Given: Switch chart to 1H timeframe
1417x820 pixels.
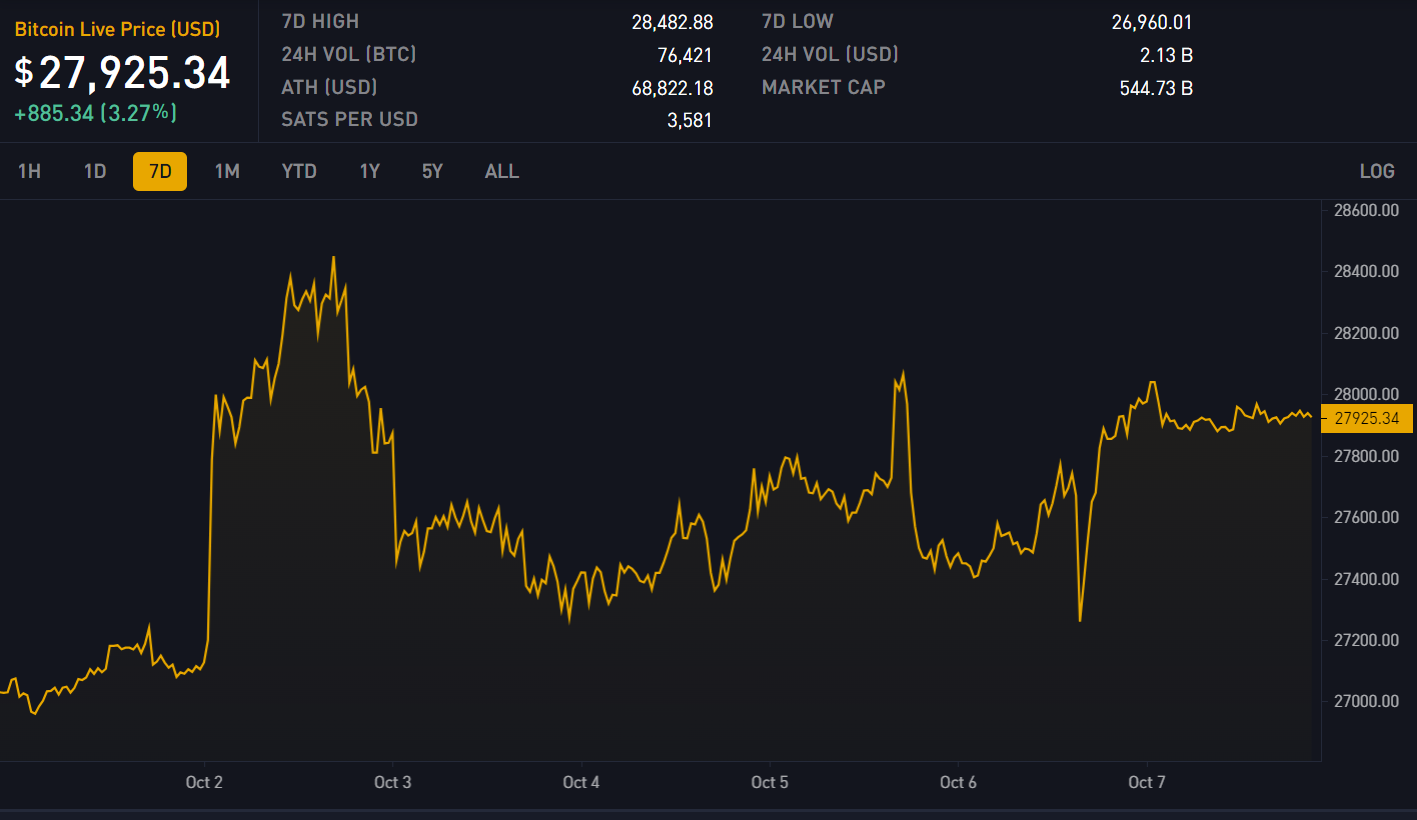Looking at the screenshot, I should (29, 171).
